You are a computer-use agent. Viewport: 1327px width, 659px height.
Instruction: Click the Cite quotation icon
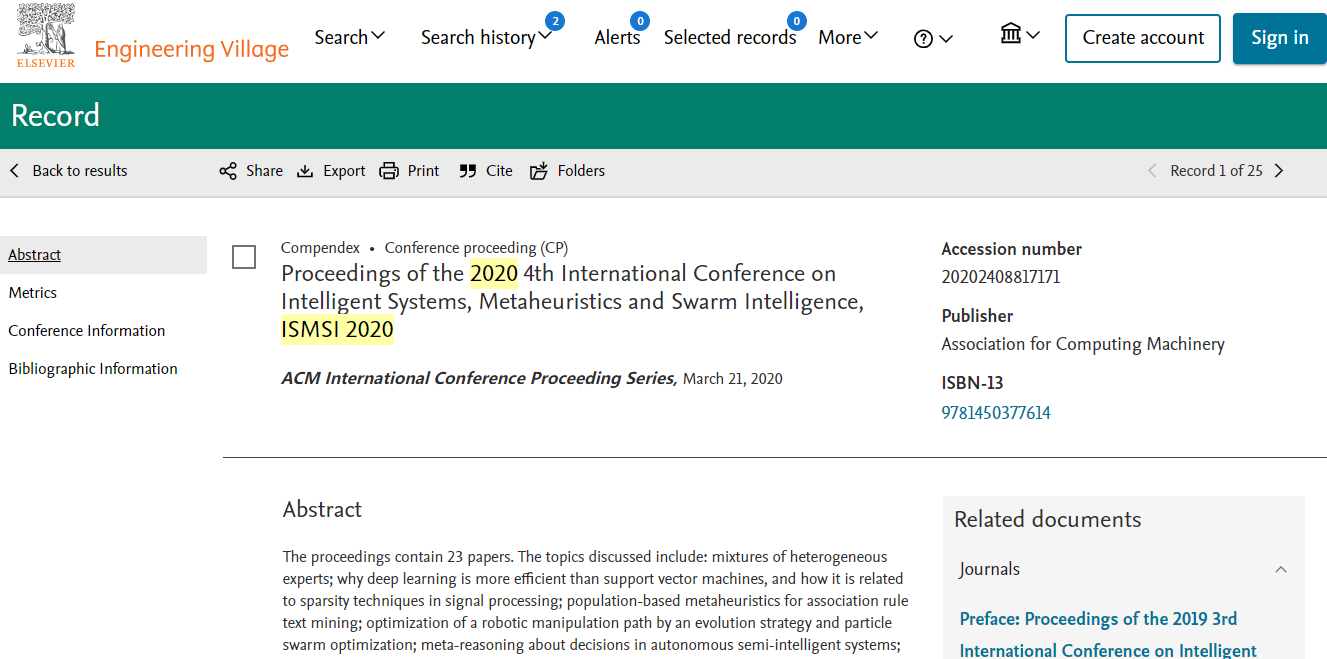pos(468,171)
